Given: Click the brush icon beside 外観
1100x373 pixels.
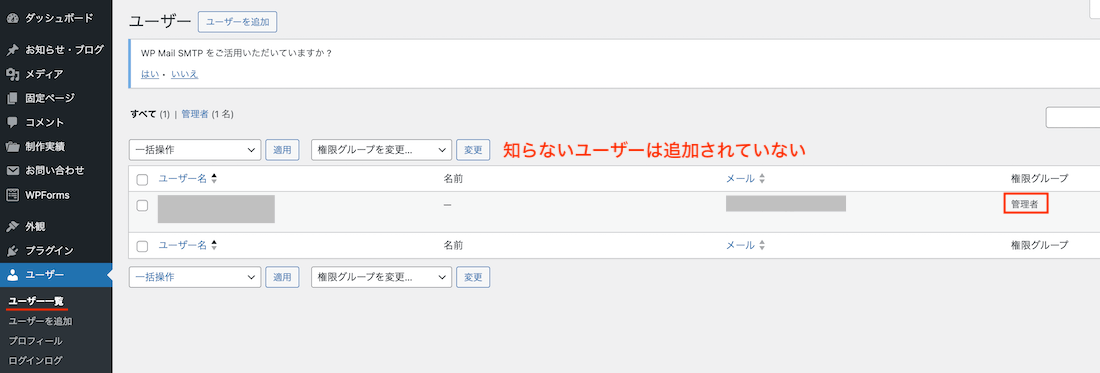Looking at the screenshot, I should tap(12, 226).
